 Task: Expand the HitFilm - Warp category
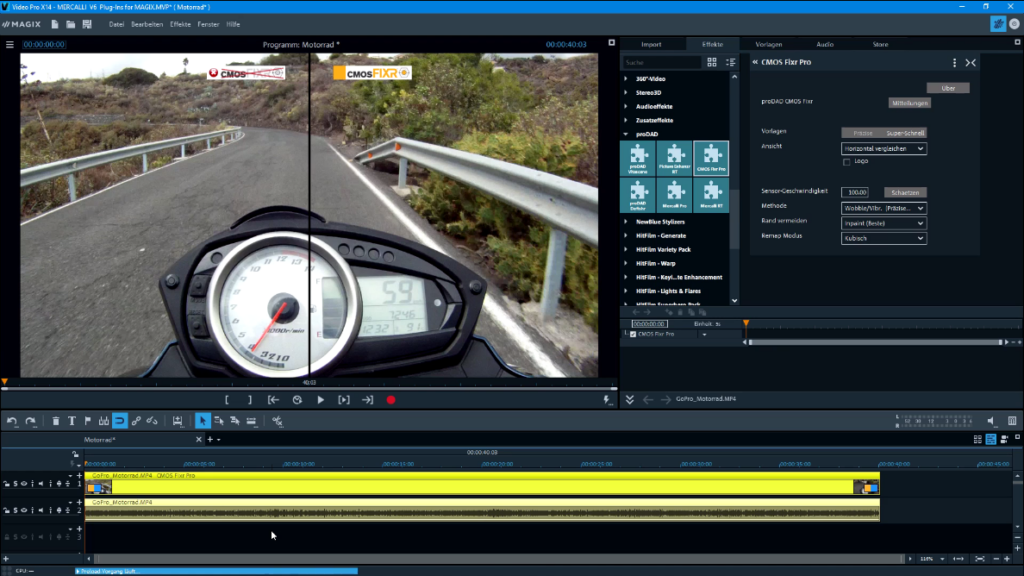pyautogui.click(x=626, y=263)
